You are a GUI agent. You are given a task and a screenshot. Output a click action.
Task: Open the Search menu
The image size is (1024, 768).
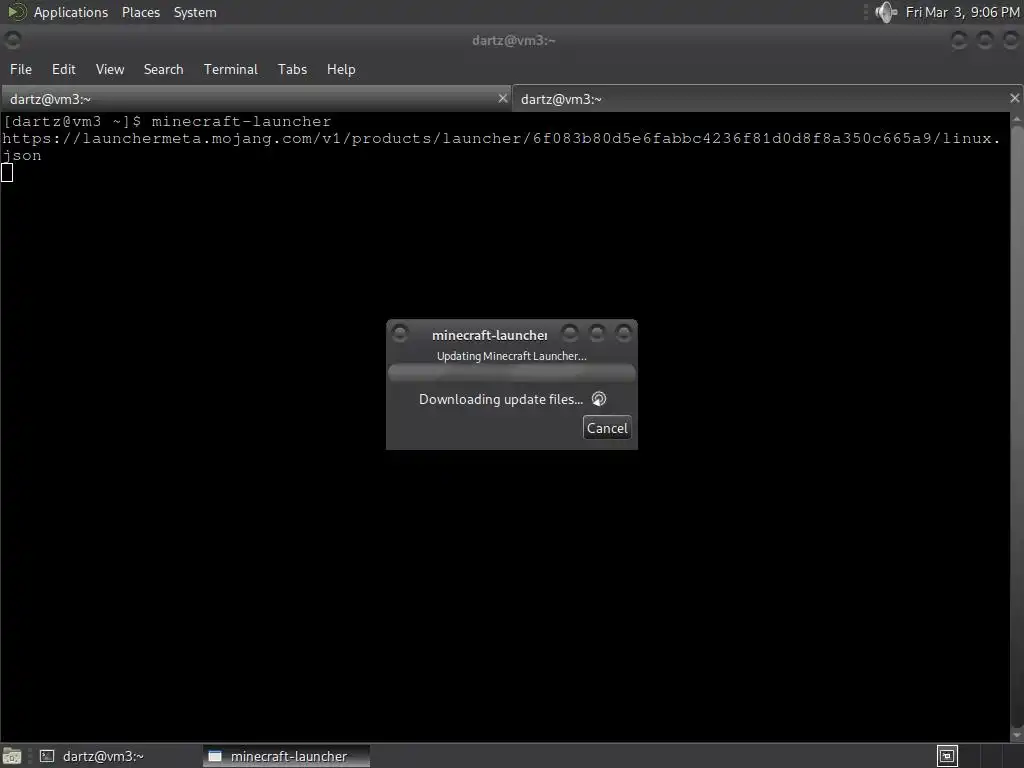pyautogui.click(x=163, y=69)
